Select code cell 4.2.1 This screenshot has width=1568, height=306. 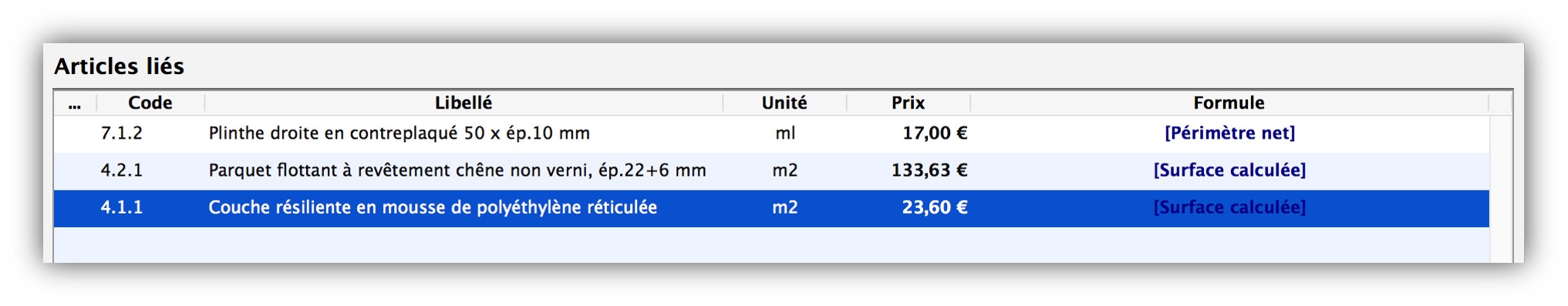(x=121, y=170)
